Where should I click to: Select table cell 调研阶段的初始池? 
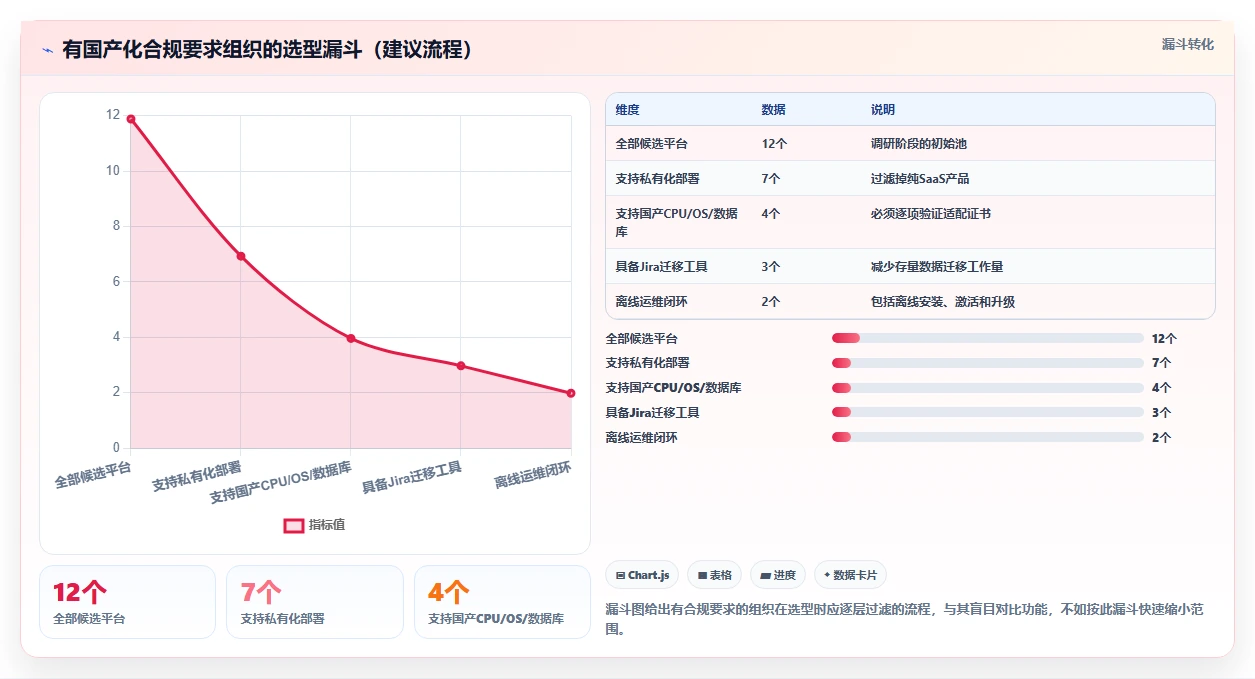[x=919, y=144]
